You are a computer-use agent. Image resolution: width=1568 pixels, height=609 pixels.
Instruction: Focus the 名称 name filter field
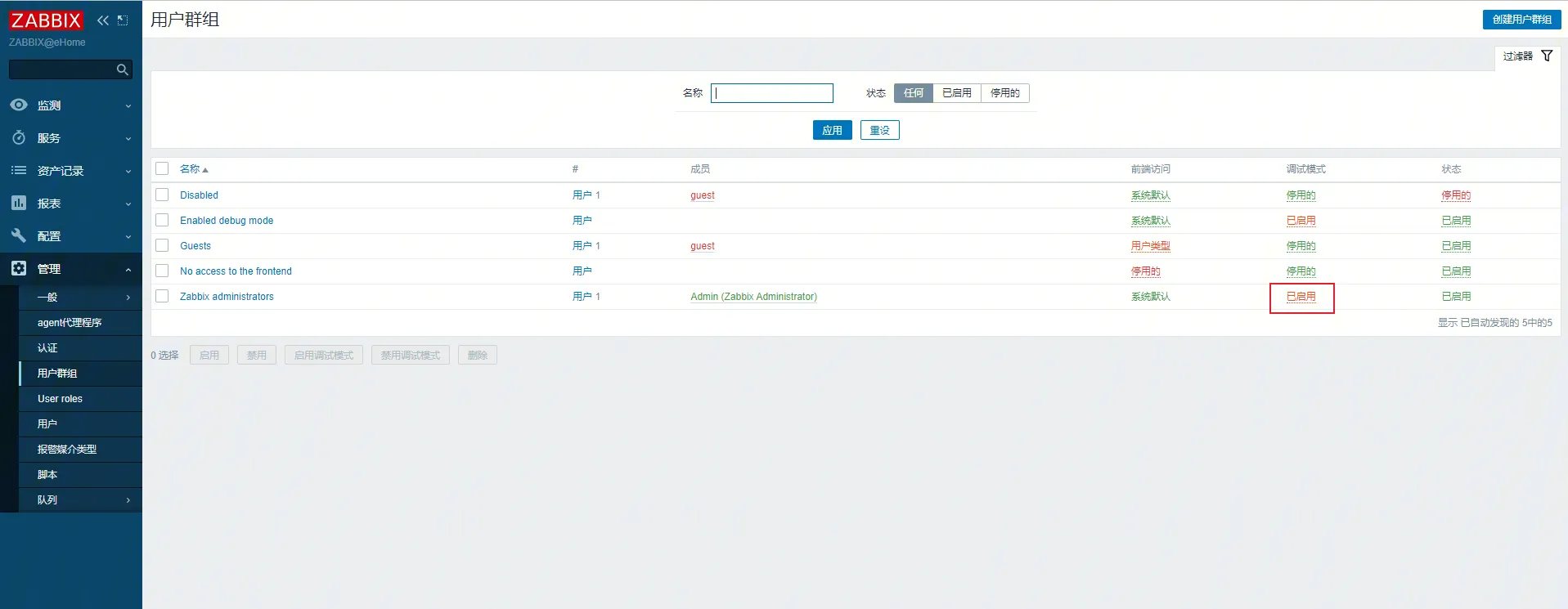(x=772, y=93)
